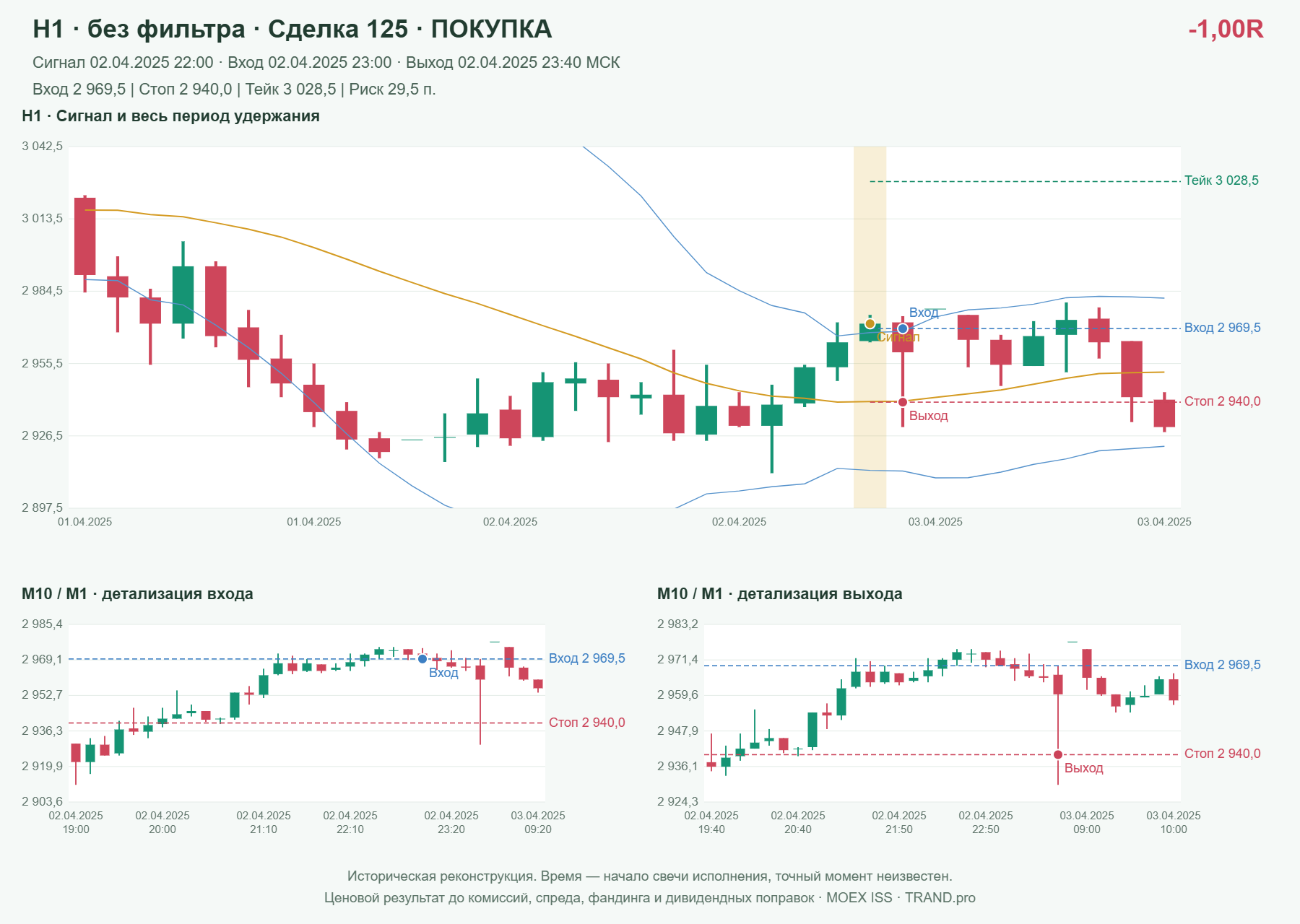Click the signal/entry/exit timestamps line
The image size is (1300, 924).
(326, 63)
